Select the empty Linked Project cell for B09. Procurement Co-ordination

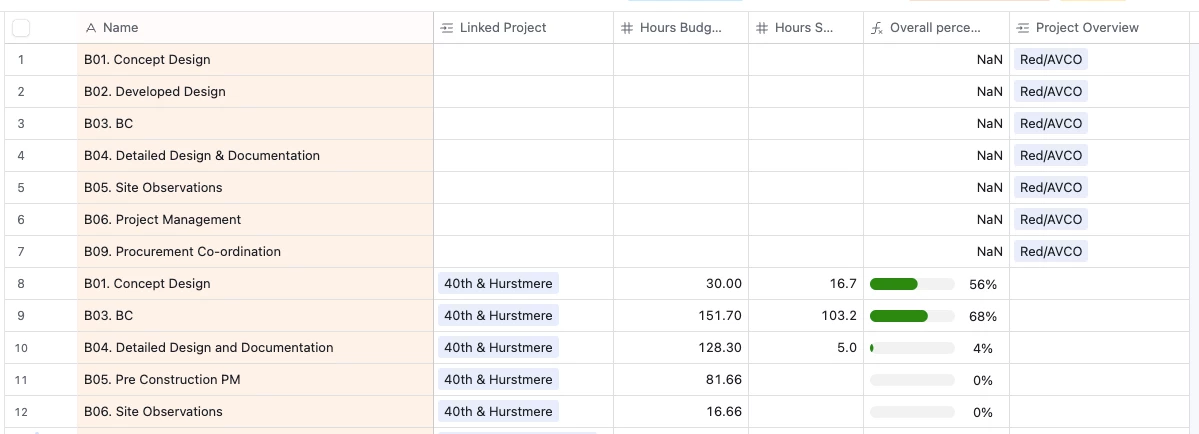pos(523,251)
